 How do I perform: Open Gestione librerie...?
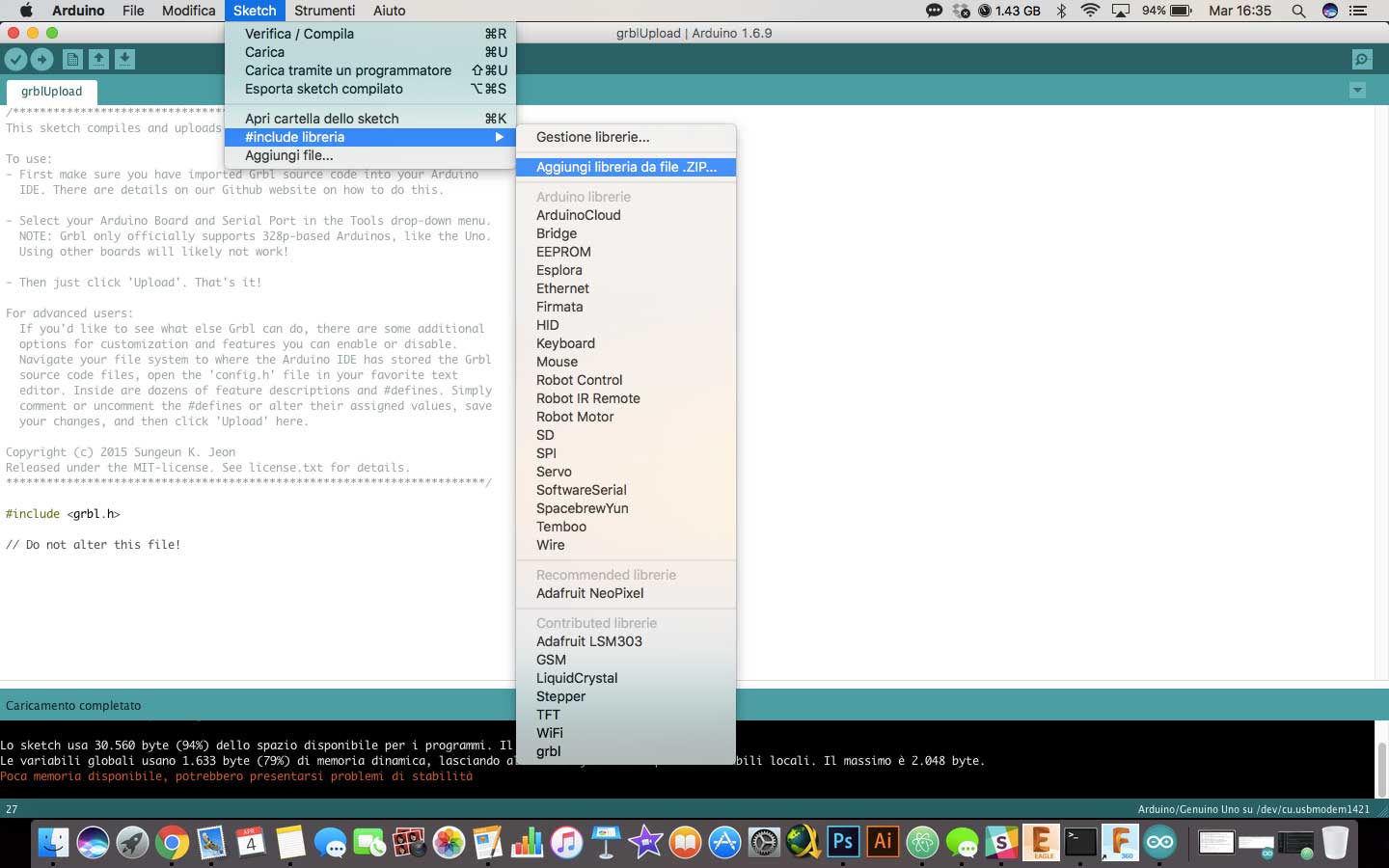tap(626, 137)
